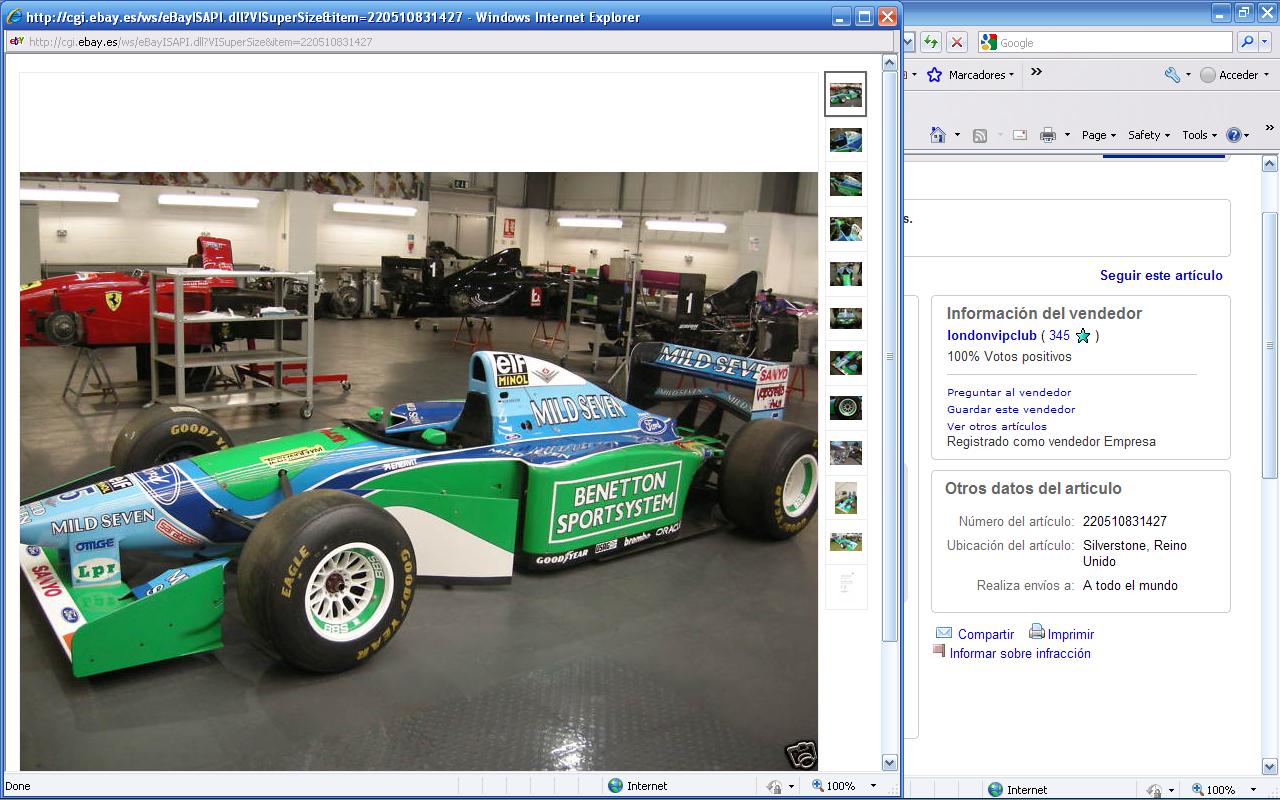Click the Compartir envelope icon
This screenshot has height=800, width=1280.
944,633
